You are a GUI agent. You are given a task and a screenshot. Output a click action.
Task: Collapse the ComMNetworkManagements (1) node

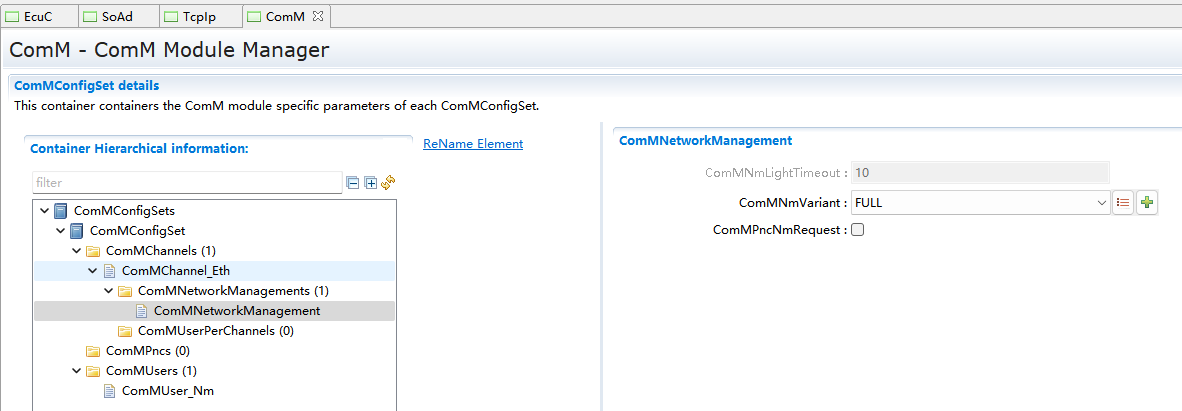(x=108, y=291)
